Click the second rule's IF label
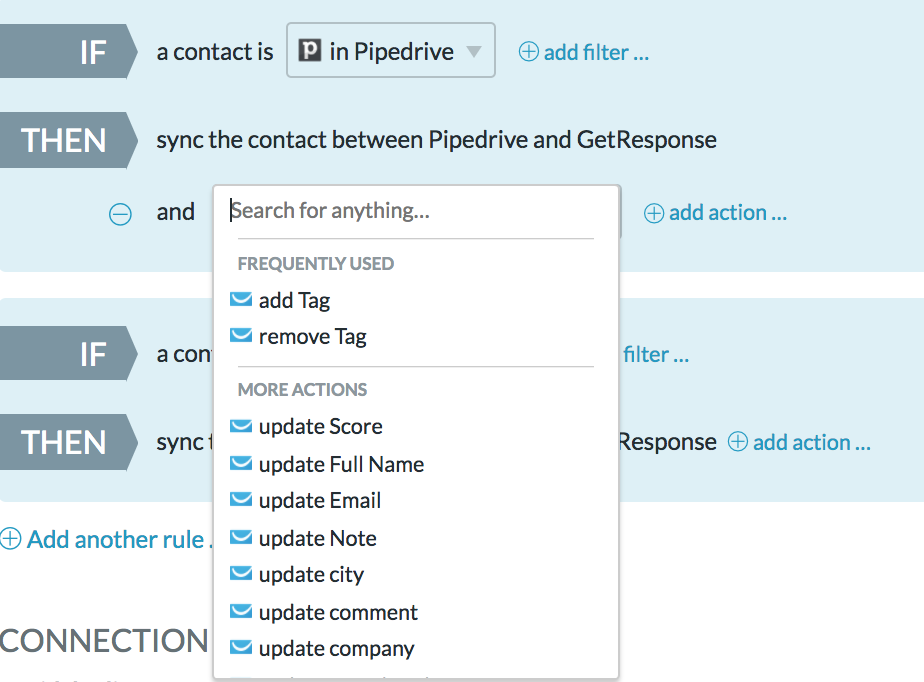924x682 pixels. click(68, 354)
